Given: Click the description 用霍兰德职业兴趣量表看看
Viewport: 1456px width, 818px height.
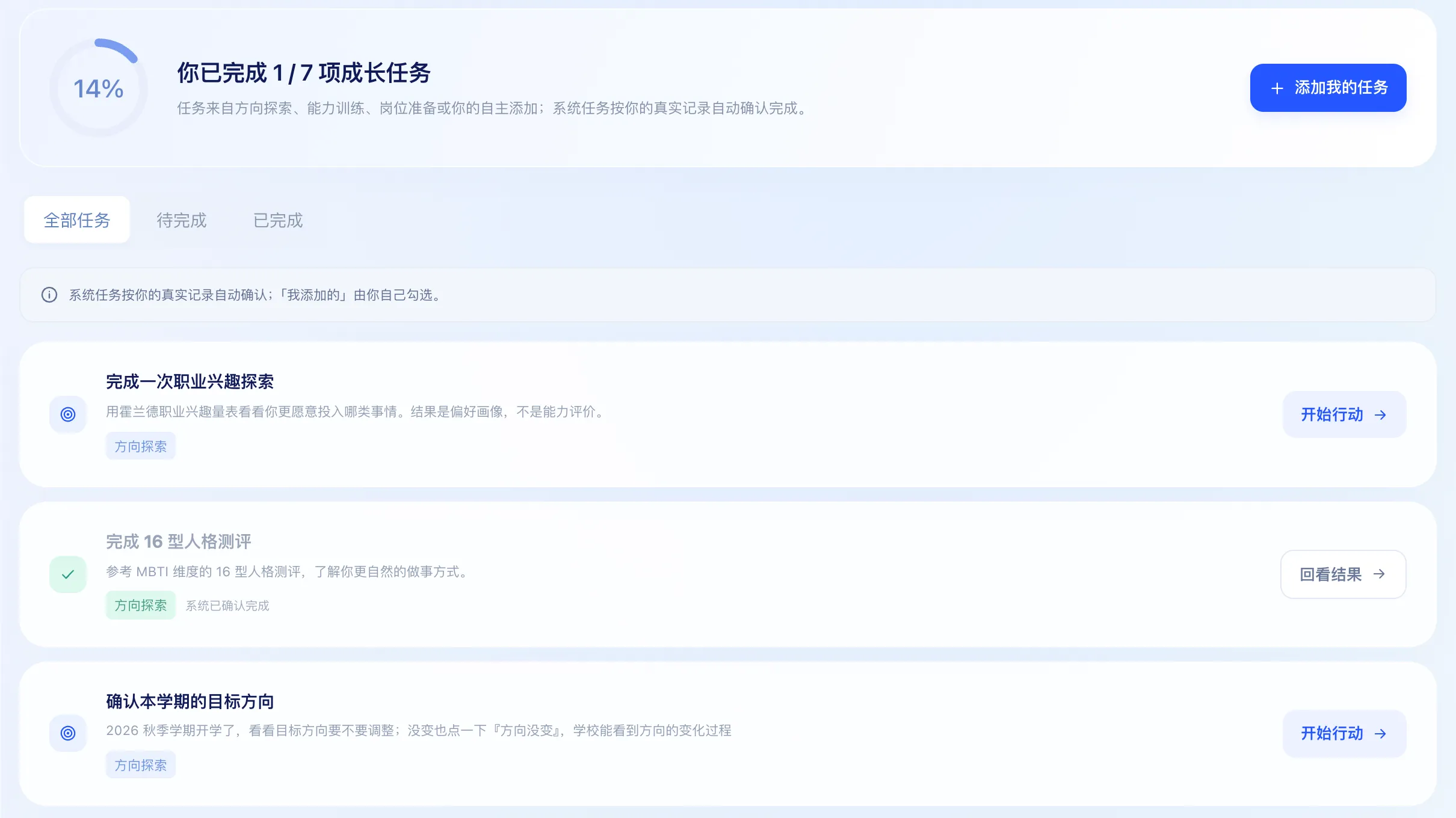Looking at the screenshot, I should [357, 411].
